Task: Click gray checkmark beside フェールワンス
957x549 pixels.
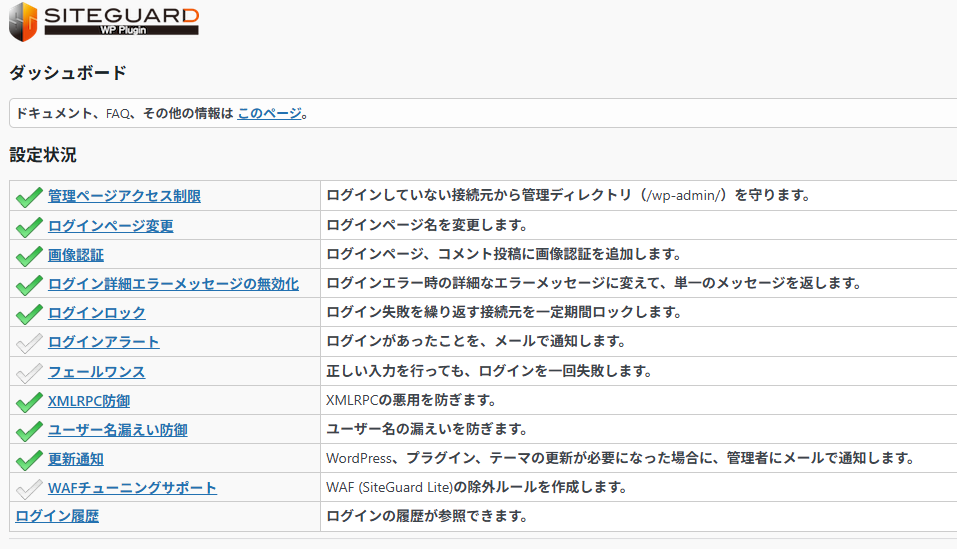Action: [29, 372]
